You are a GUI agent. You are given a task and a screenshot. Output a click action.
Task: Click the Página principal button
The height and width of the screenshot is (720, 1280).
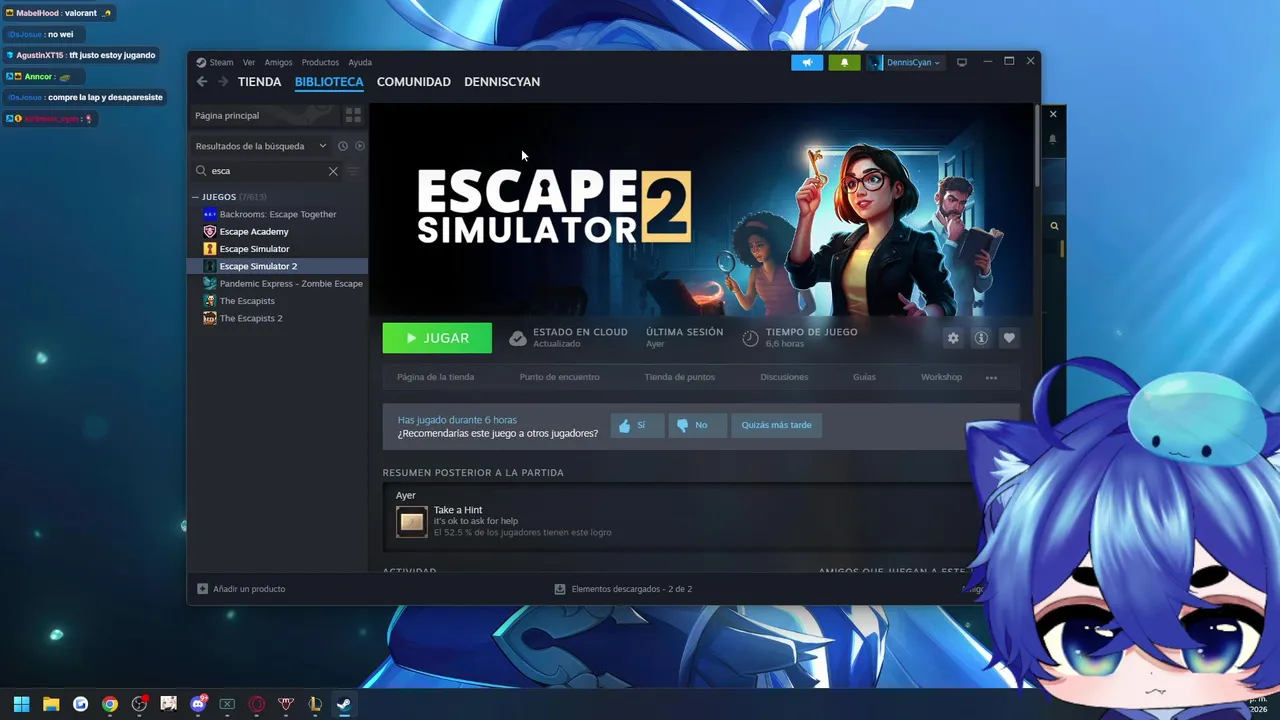point(265,116)
